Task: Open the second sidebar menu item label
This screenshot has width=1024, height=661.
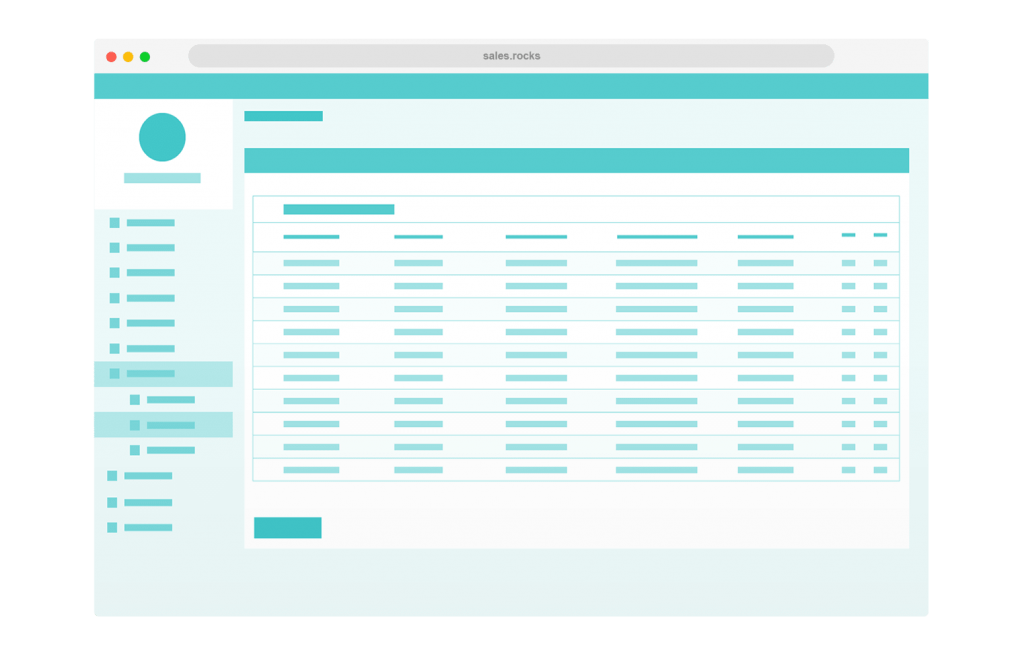Action: tap(151, 248)
